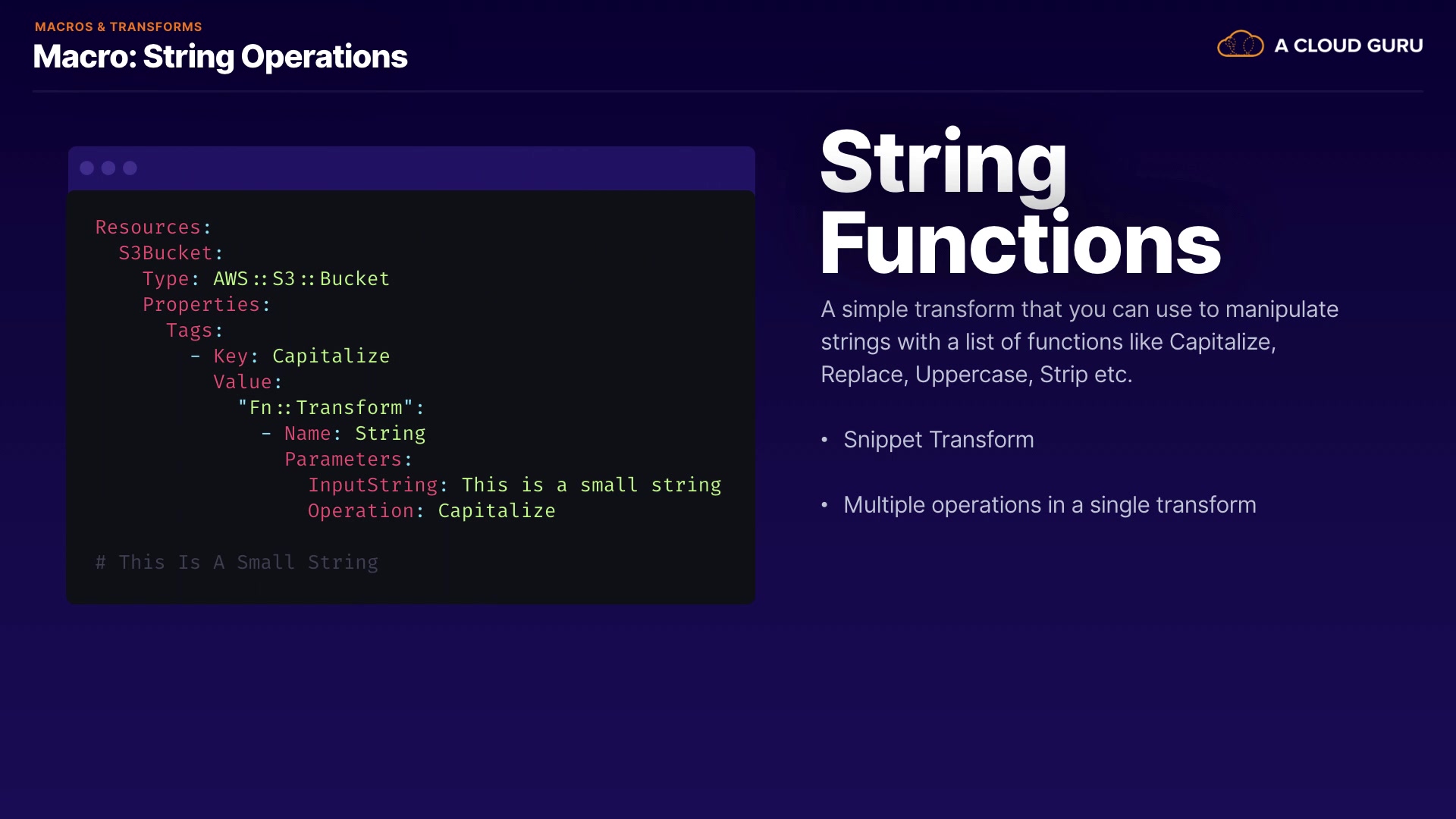This screenshot has width=1456, height=819.
Task: Click the MACROS & TRANSFORMS section label
Action: click(118, 27)
